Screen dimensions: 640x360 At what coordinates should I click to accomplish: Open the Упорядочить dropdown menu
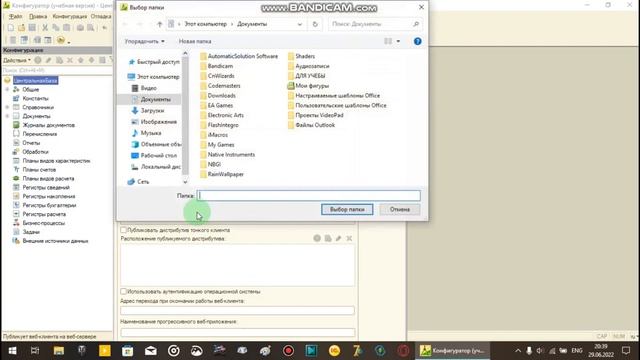[x=144, y=41]
